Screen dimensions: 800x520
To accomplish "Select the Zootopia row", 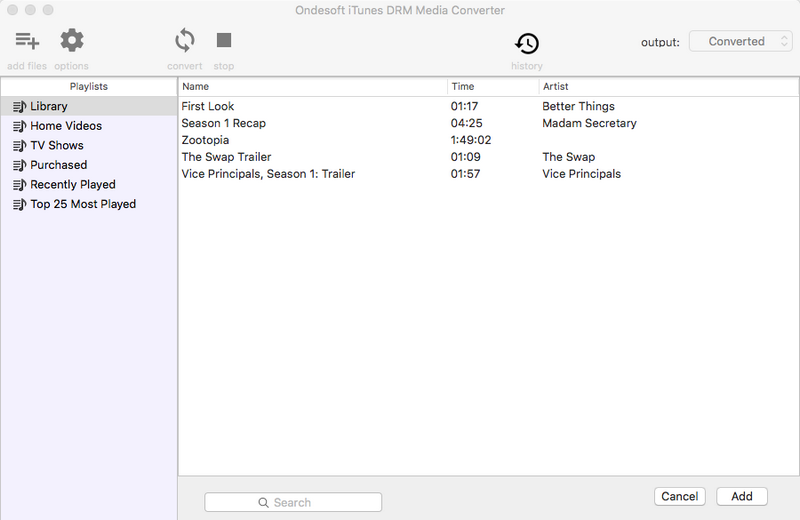I will (x=489, y=140).
